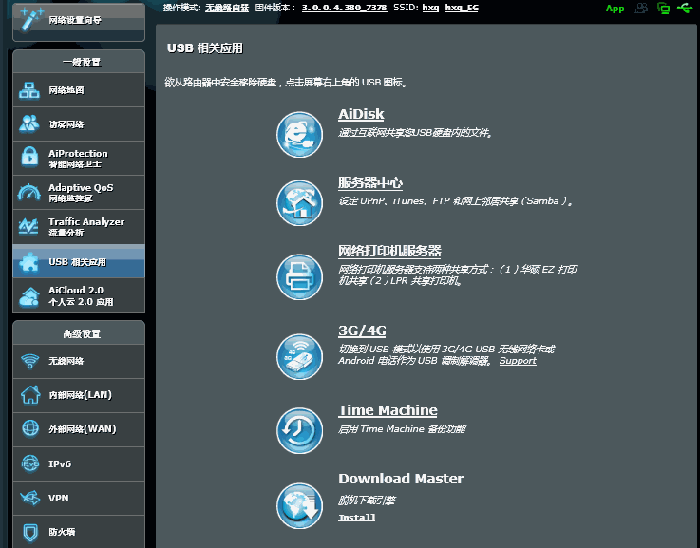Click the 3G/4G title link
This screenshot has height=548, width=700.
pyautogui.click(x=362, y=331)
